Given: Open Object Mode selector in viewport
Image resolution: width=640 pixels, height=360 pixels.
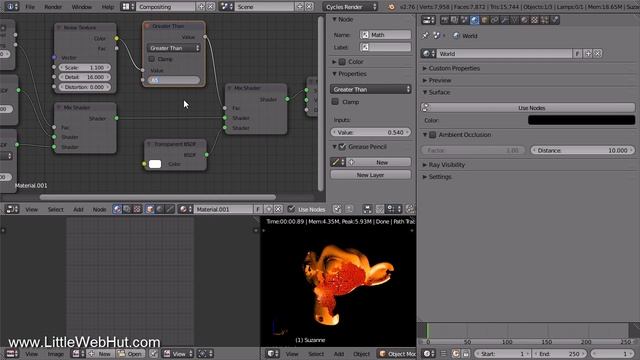Looking at the screenshot, I should [396, 354].
